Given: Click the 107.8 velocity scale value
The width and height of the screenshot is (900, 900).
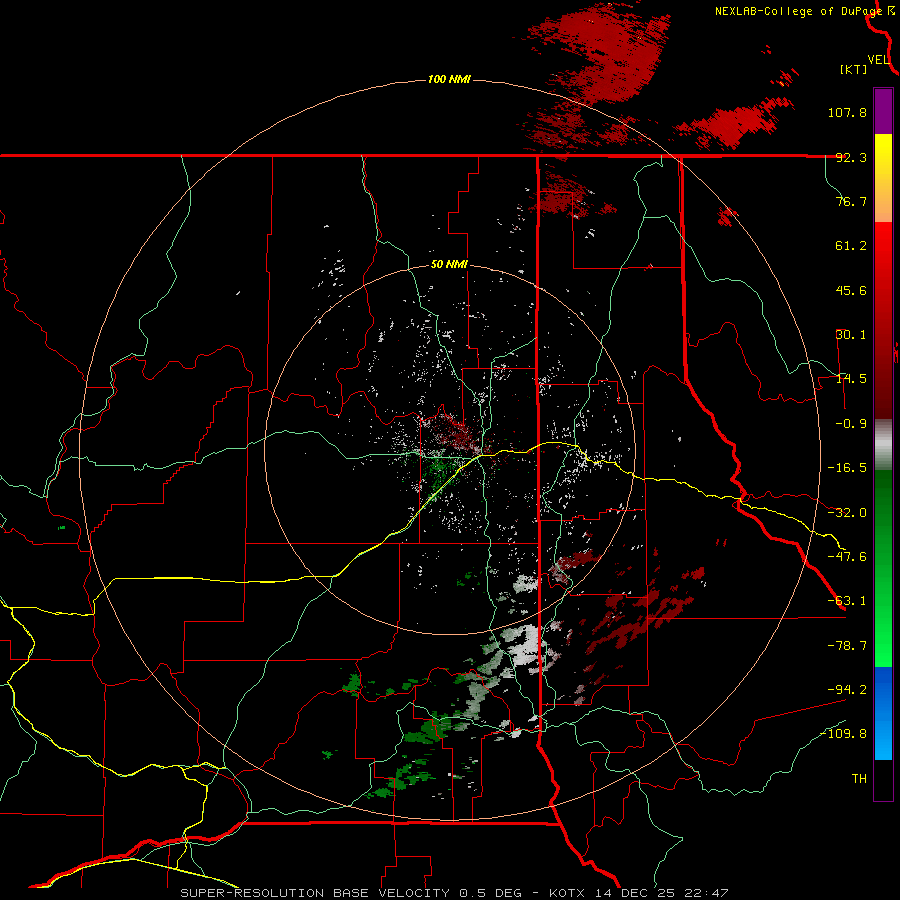Looking at the screenshot, I should coord(847,112).
